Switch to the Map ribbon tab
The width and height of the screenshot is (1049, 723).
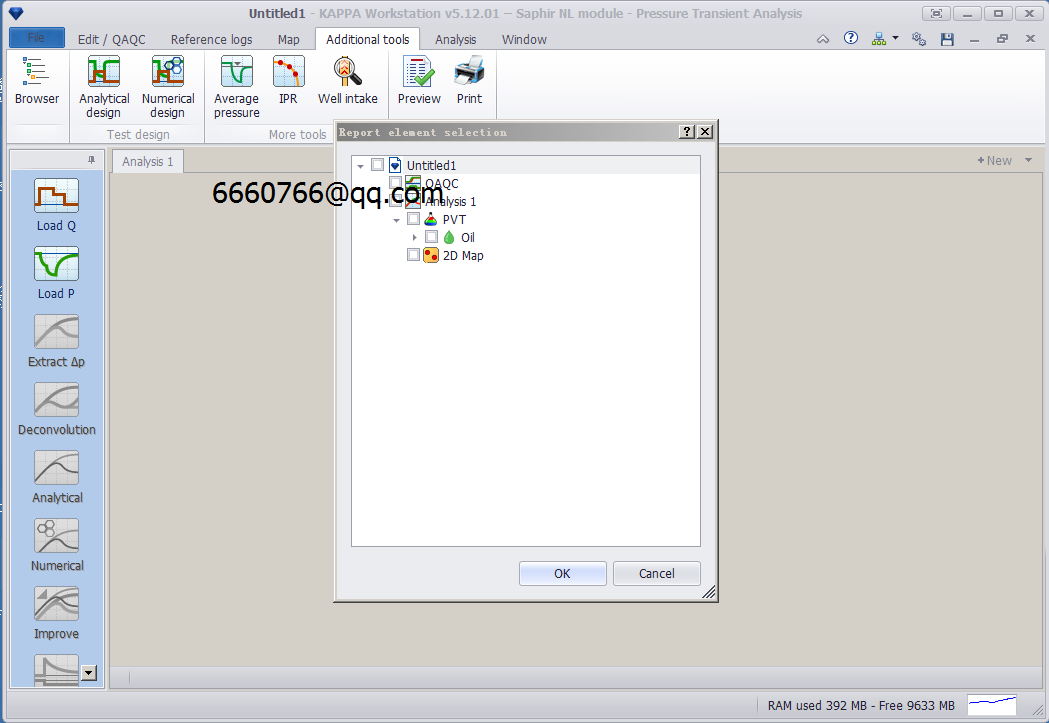[x=288, y=39]
